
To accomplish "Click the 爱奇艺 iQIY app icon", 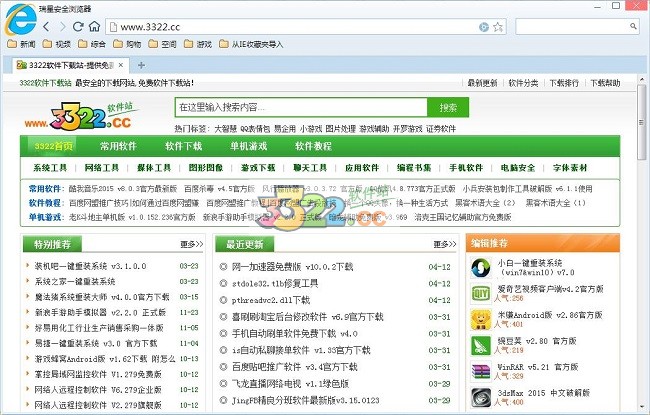I will point(481,294).
